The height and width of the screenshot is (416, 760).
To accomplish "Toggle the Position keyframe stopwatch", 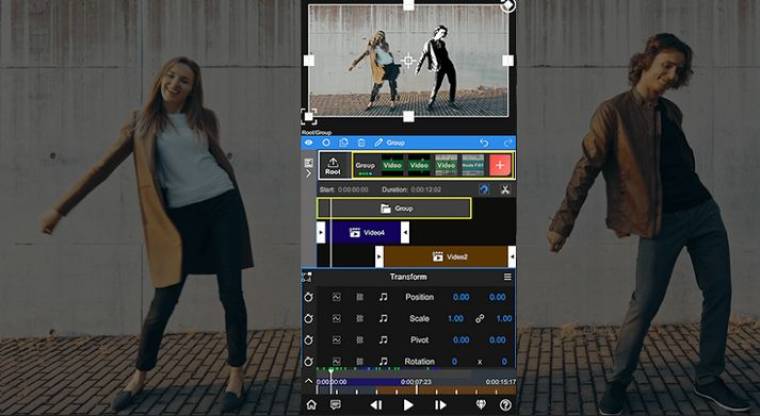I will click(309, 297).
